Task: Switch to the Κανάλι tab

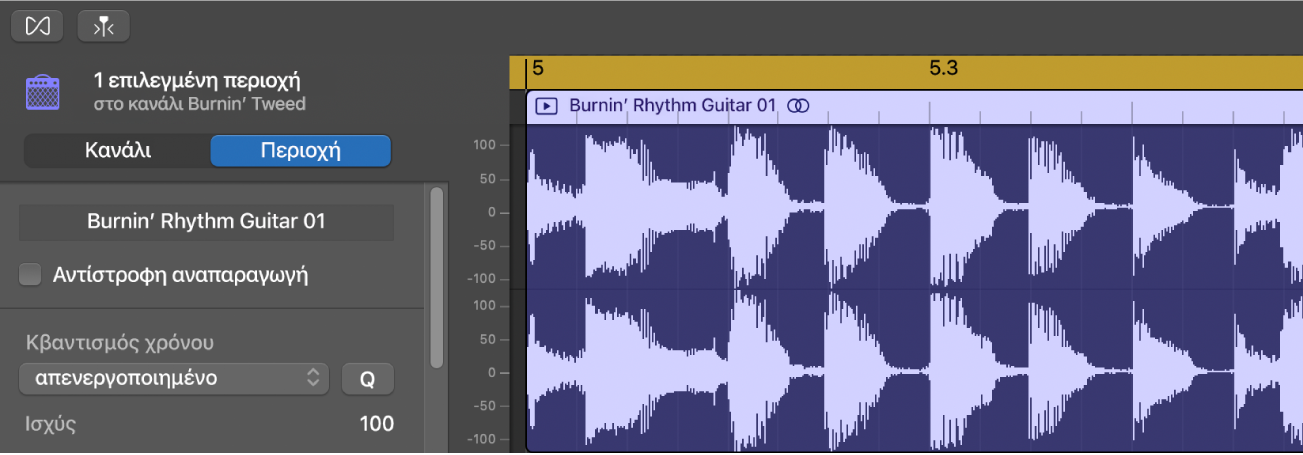Action: pyautogui.click(x=117, y=151)
